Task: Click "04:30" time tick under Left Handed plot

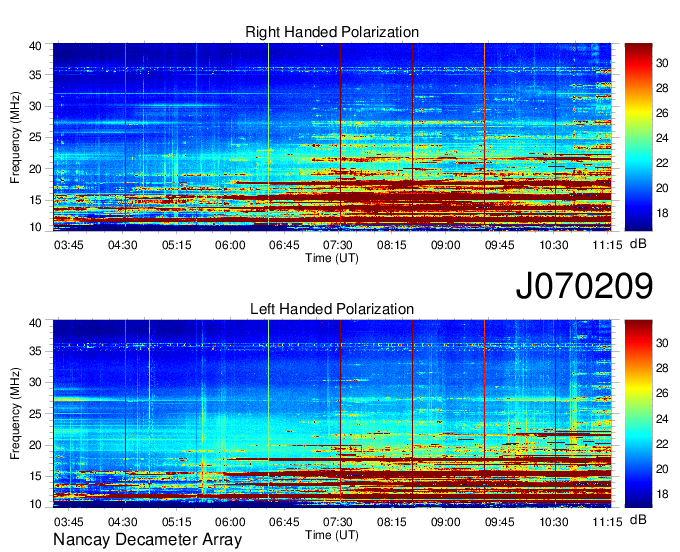Action: pyautogui.click(x=122, y=522)
